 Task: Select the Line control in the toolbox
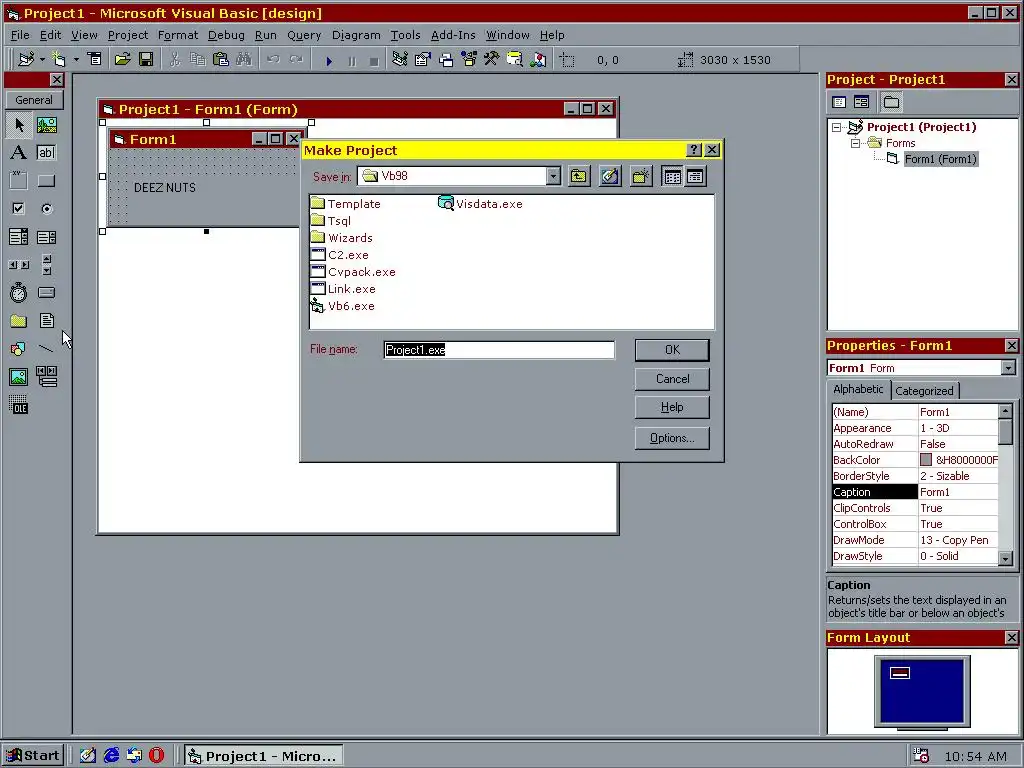click(x=46, y=349)
